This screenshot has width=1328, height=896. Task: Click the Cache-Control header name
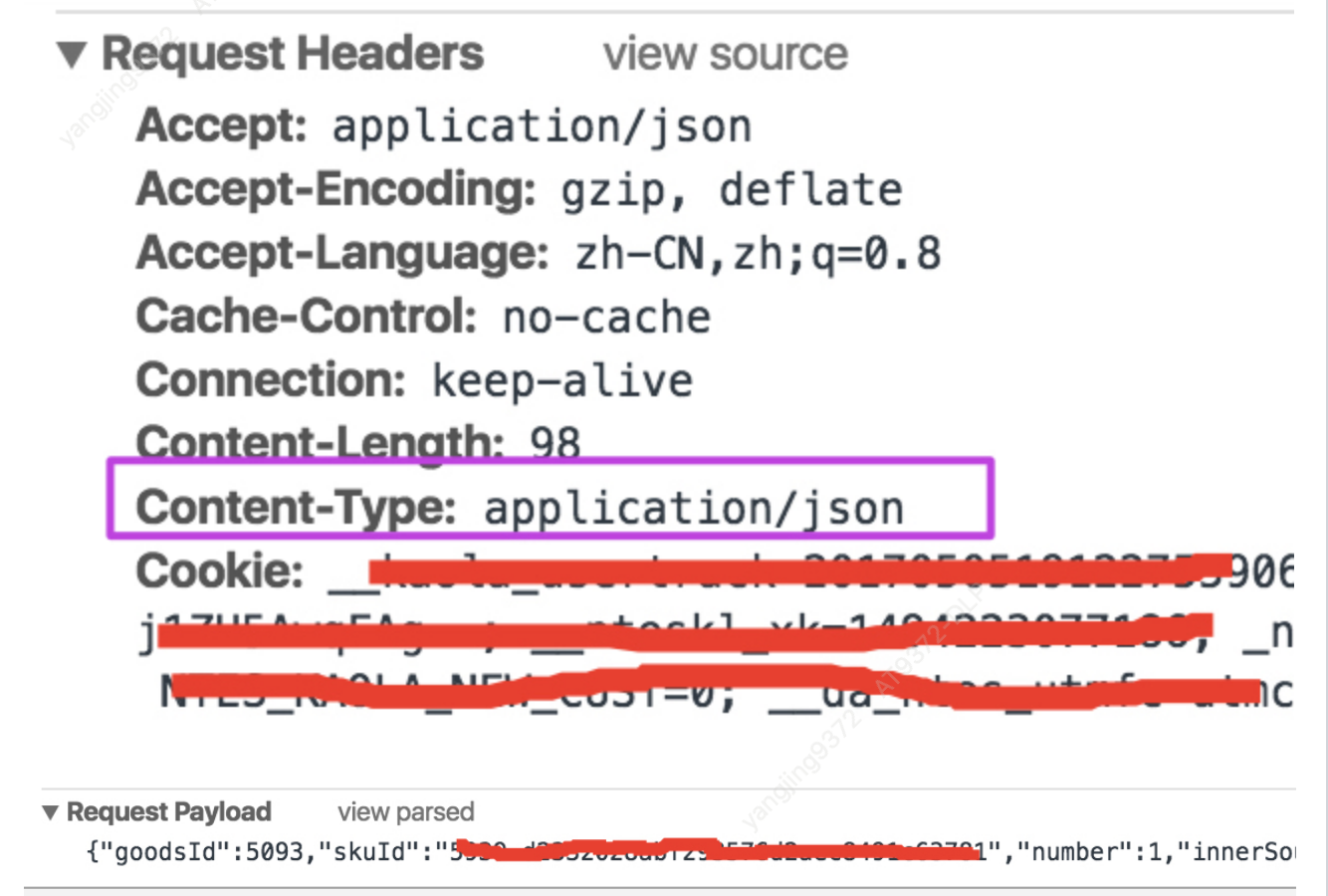coord(307,318)
